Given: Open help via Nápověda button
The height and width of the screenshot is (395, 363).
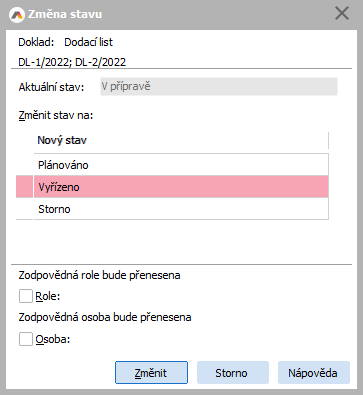Looking at the screenshot, I should pyautogui.click(x=314, y=373).
